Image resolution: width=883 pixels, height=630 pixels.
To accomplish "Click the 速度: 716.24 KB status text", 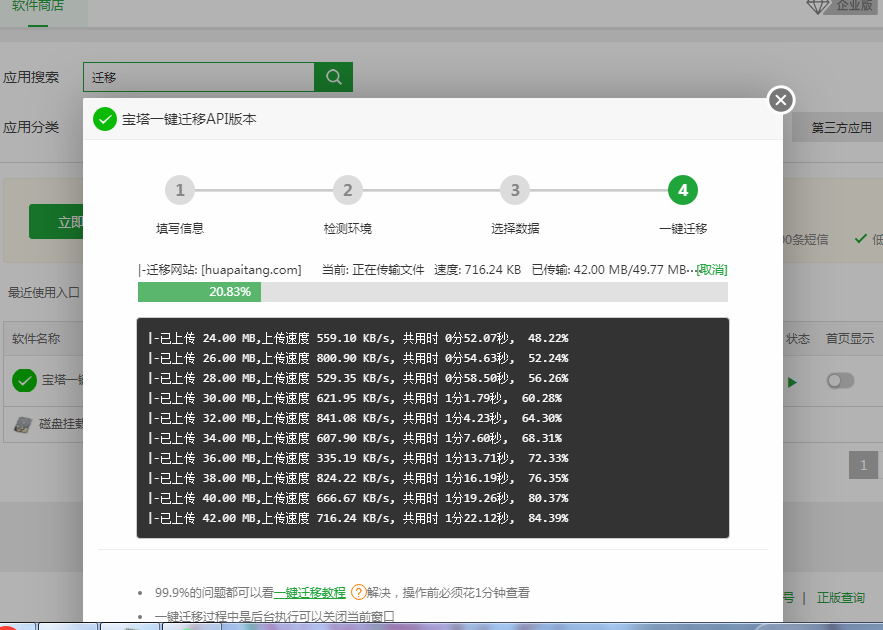I will (477, 270).
